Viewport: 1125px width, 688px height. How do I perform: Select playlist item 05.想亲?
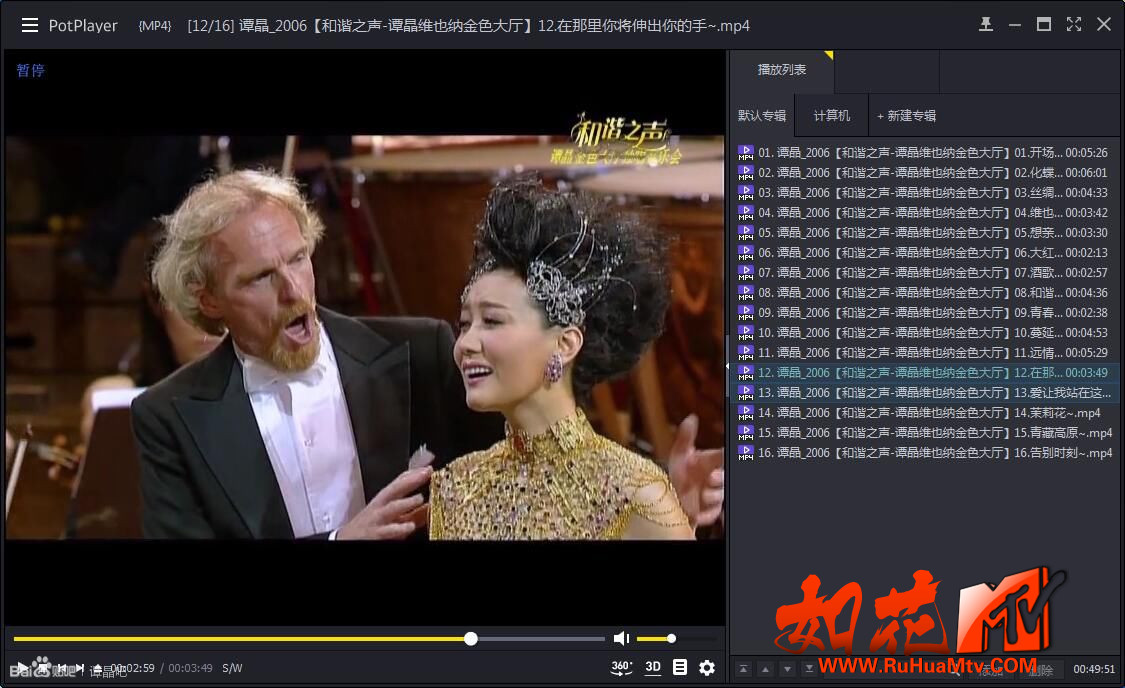tap(925, 233)
